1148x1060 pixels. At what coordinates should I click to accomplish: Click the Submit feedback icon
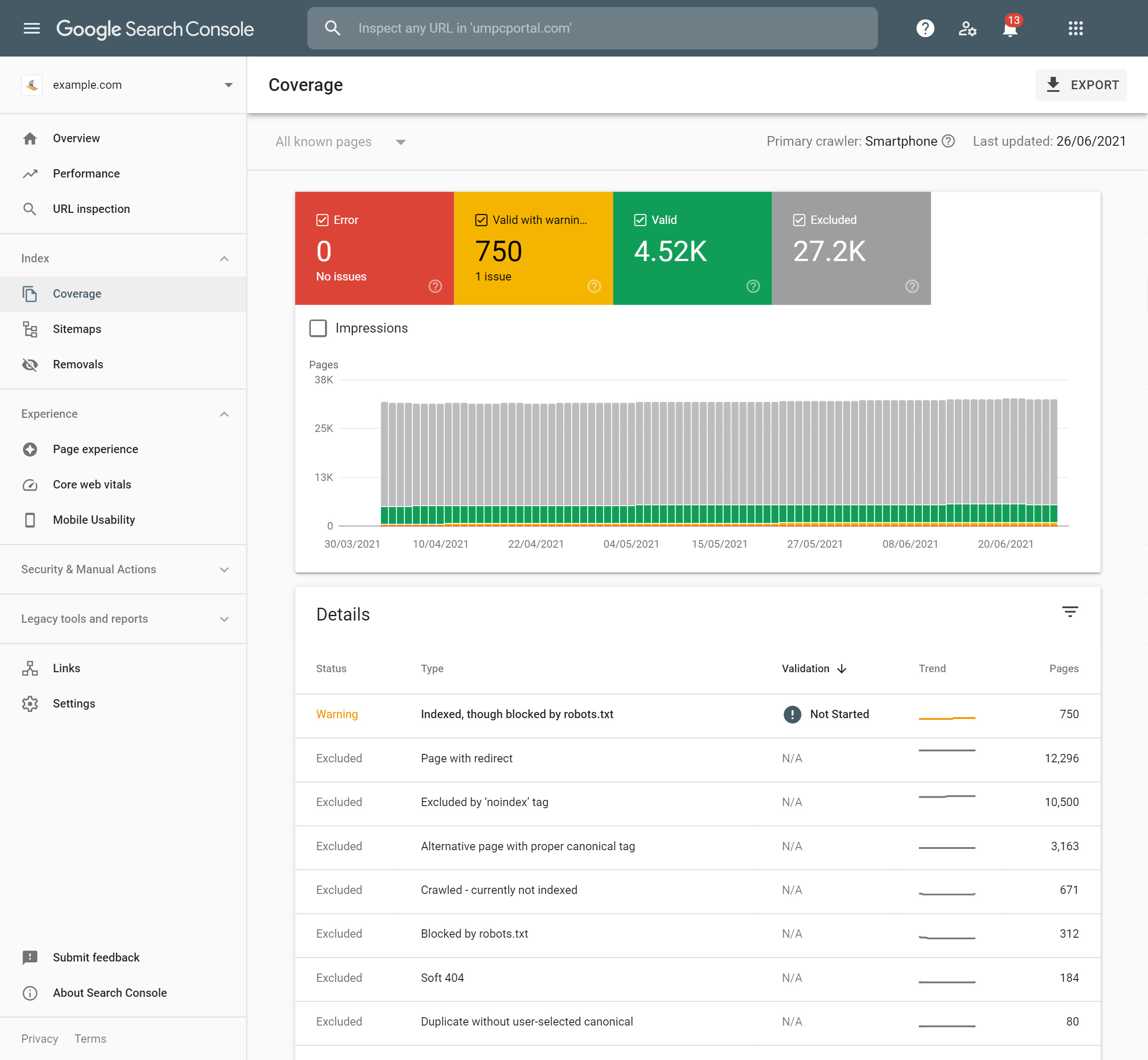pyautogui.click(x=30, y=958)
